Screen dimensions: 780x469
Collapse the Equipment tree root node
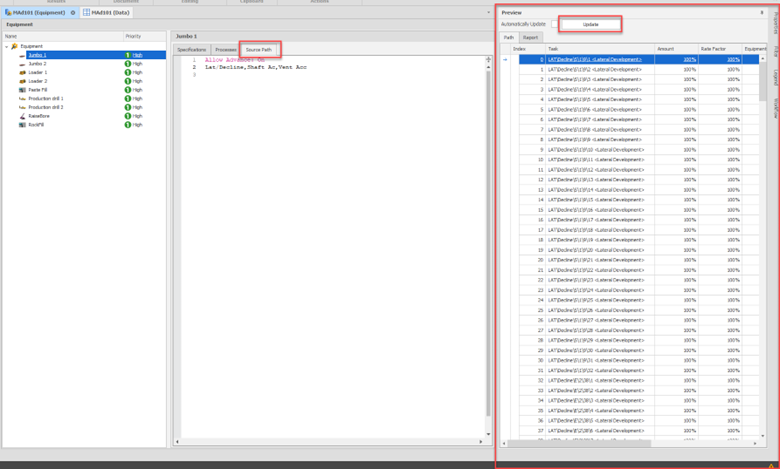6,46
